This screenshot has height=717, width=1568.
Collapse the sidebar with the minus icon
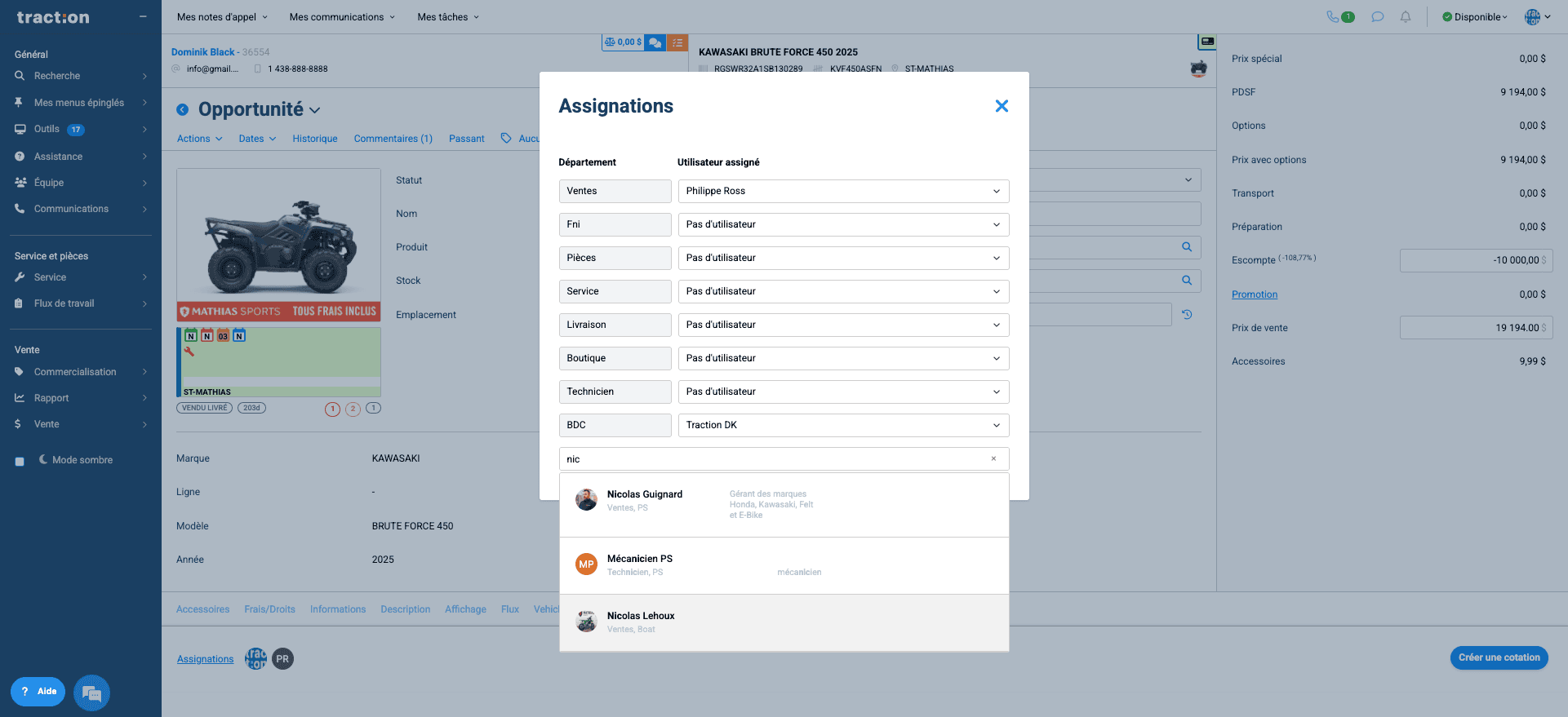click(144, 16)
